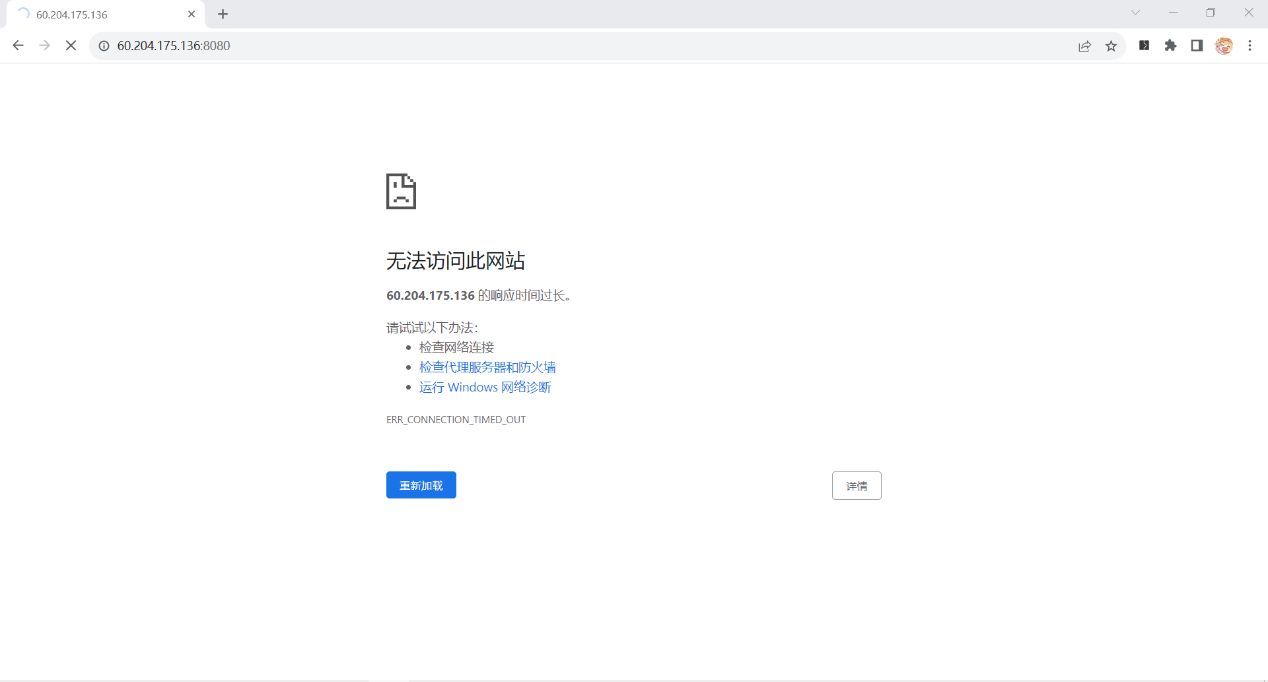Restore down the browser window

[1210, 13]
